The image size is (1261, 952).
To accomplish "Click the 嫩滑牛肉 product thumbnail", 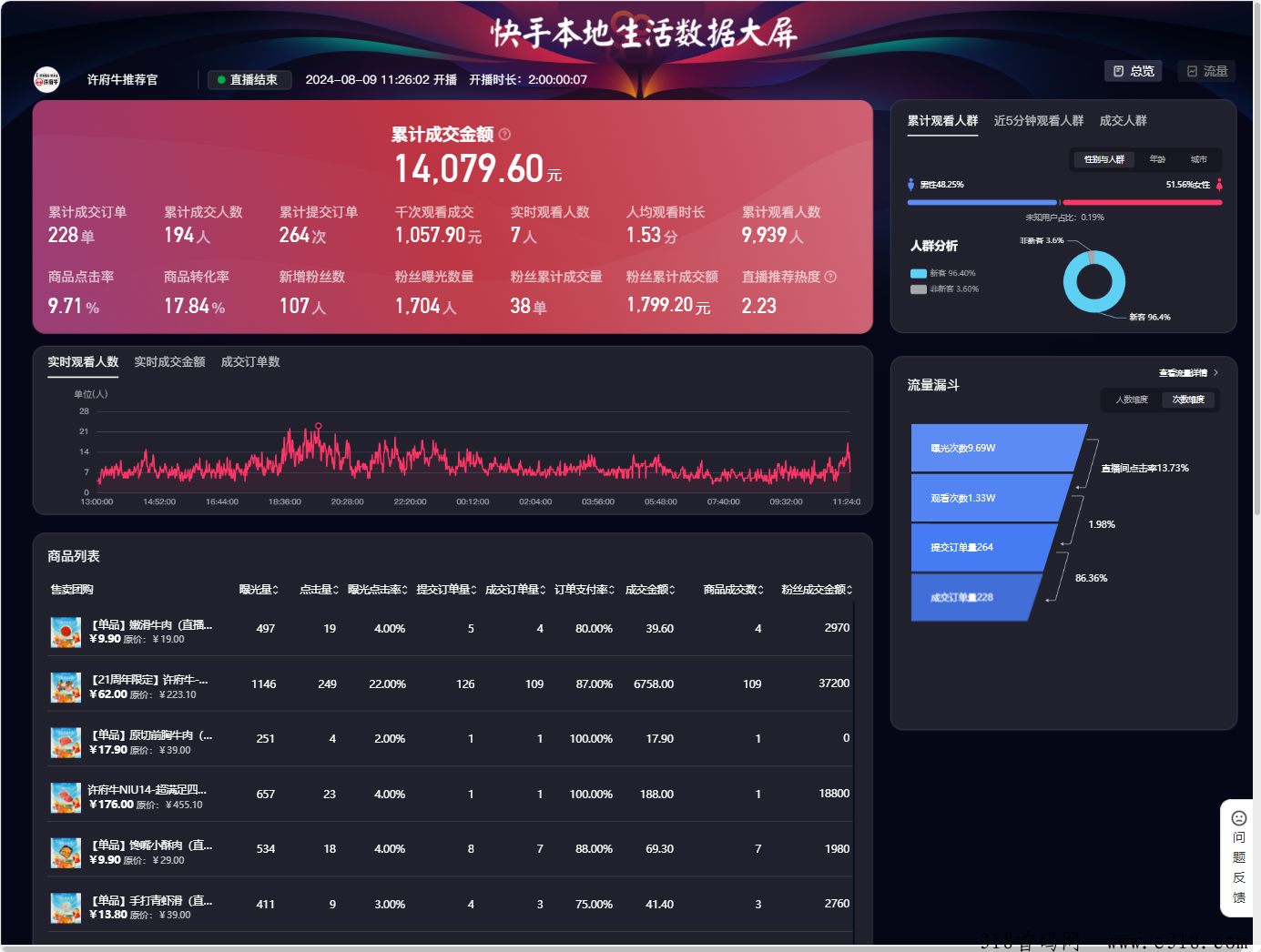I will tap(66, 632).
